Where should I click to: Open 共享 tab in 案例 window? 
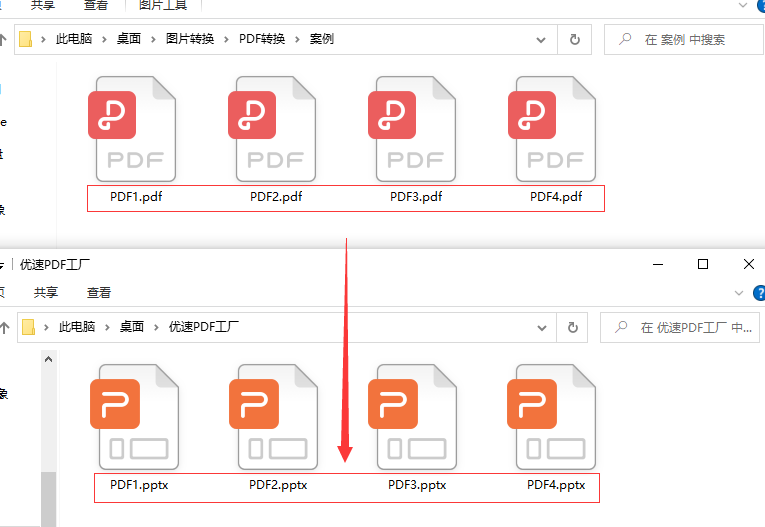pyautogui.click(x=42, y=5)
